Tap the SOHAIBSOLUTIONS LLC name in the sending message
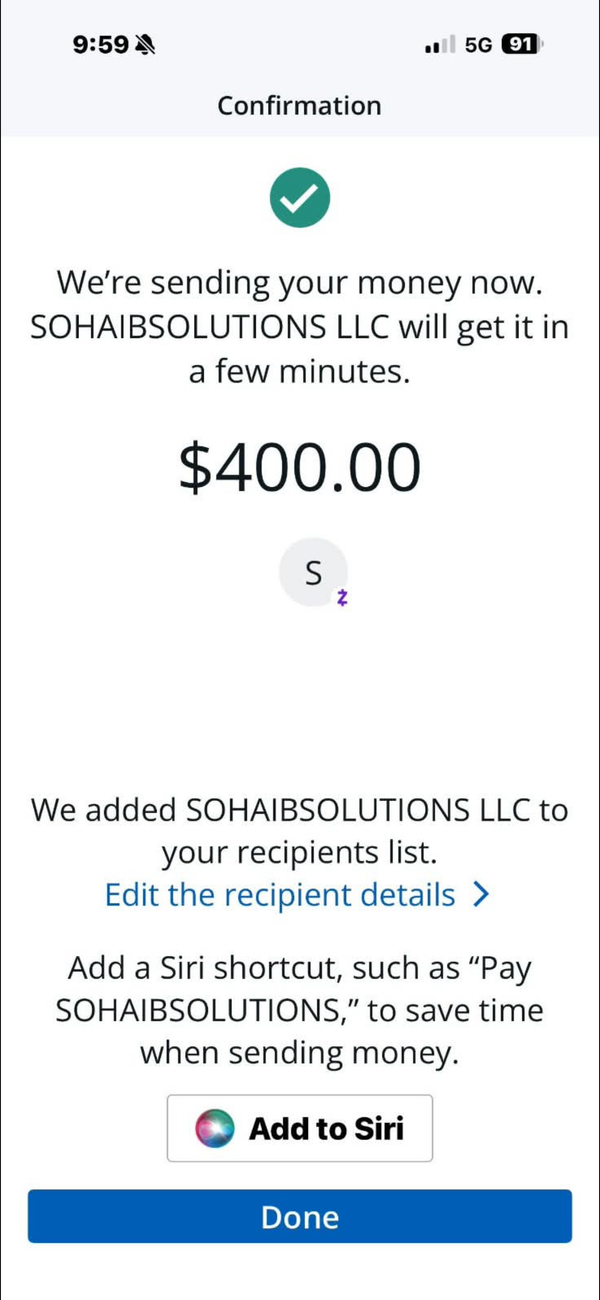 click(x=212, y=328)
